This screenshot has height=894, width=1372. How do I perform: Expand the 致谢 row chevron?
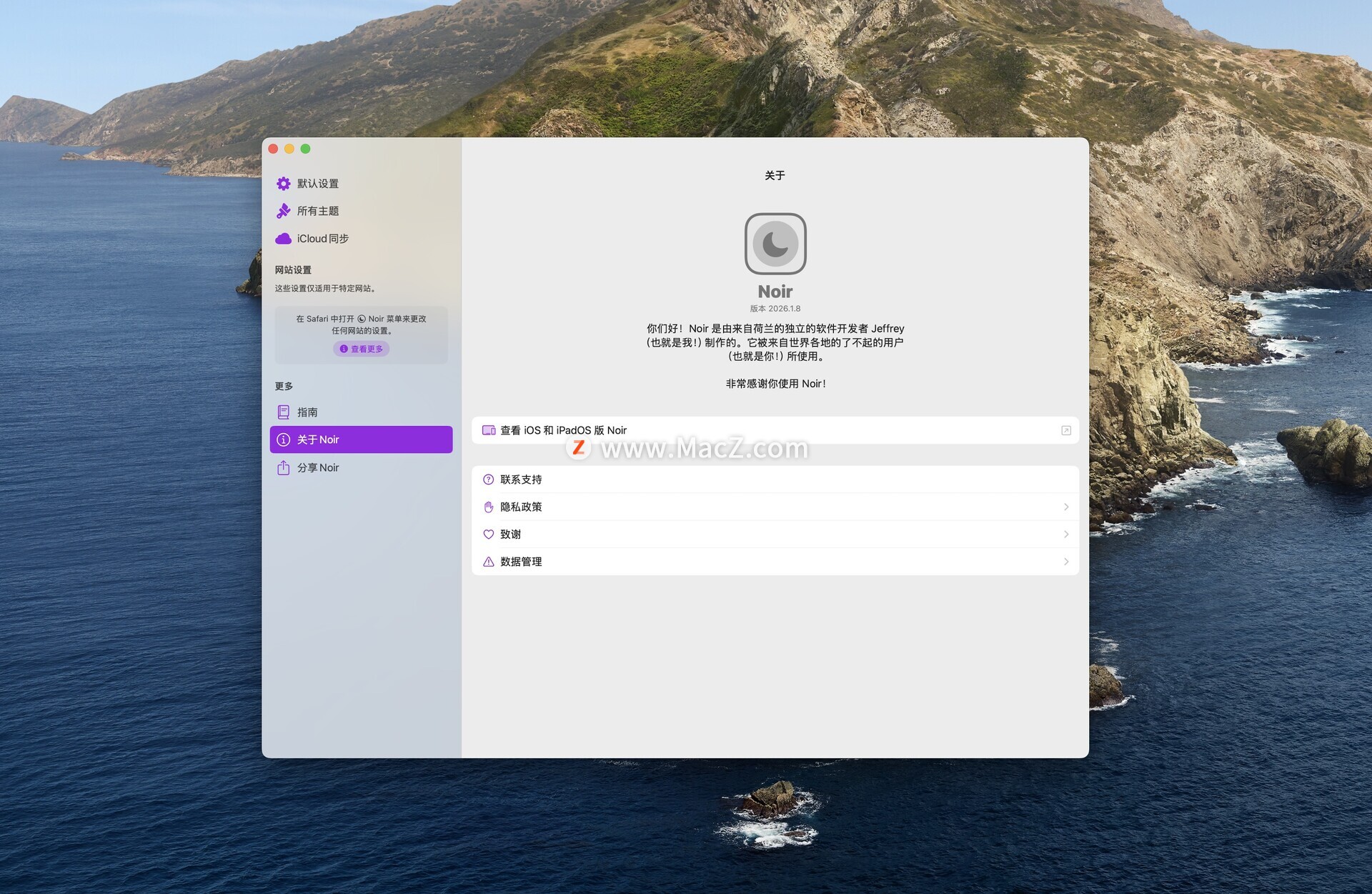(1066, 535)
